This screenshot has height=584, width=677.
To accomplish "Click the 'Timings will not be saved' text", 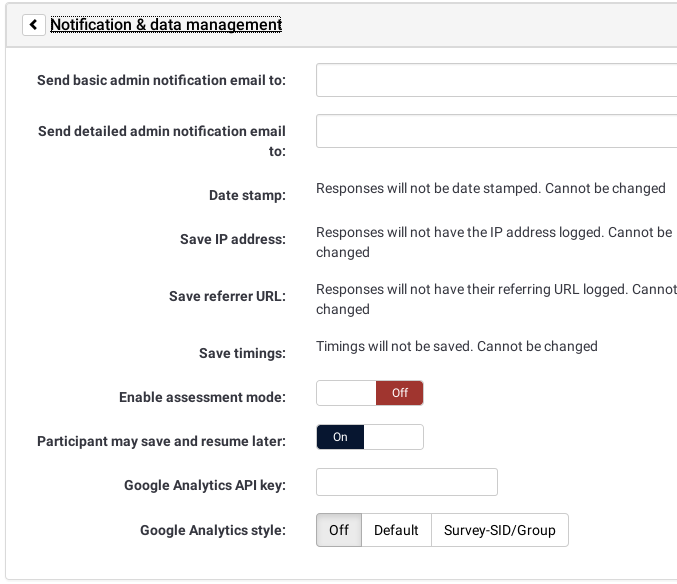I will (456, 346).
